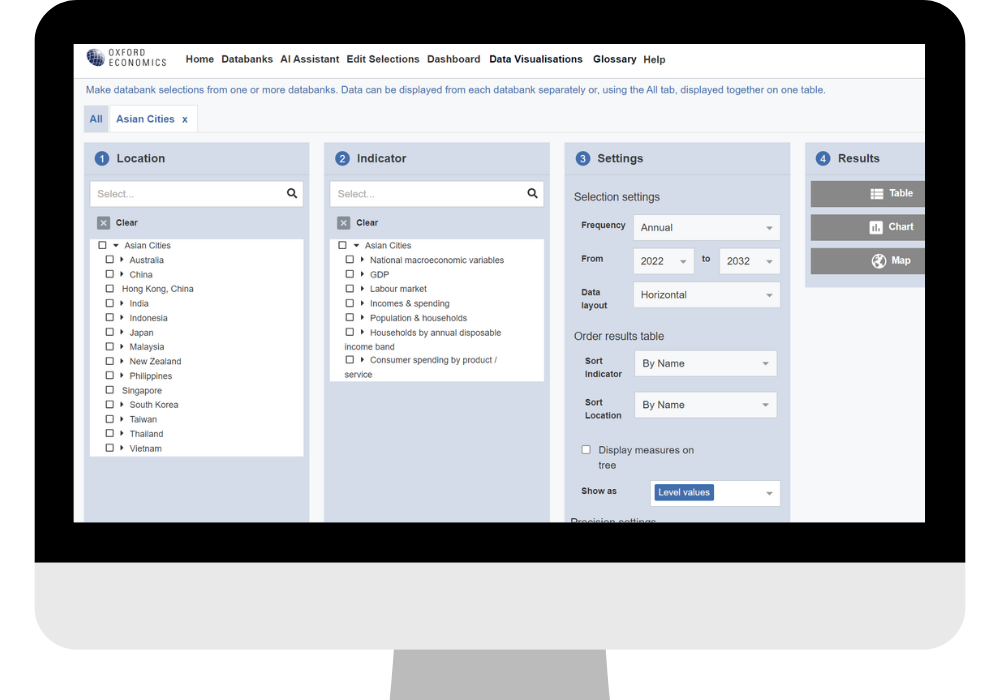This screenshot has width=1000, height=700.
Task: Open the Databanks menu
Action: coord(247,59)
